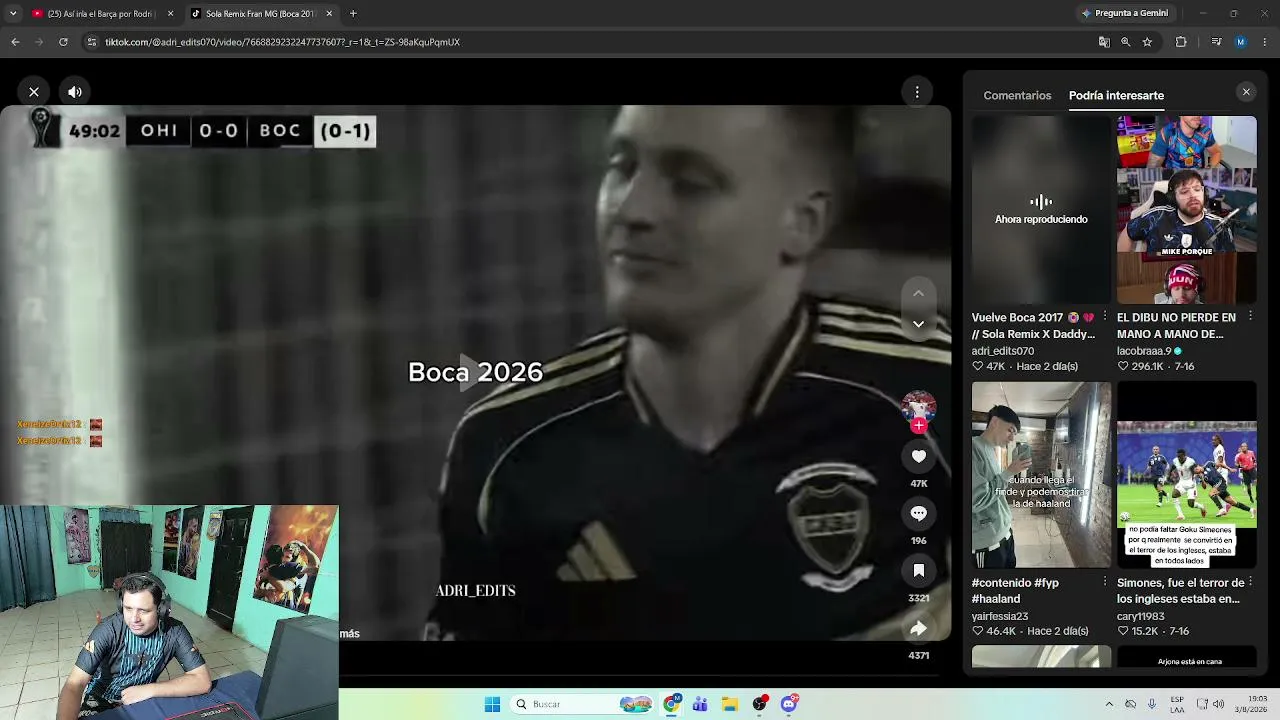Reload the TikTok page

tap(63, 42)
